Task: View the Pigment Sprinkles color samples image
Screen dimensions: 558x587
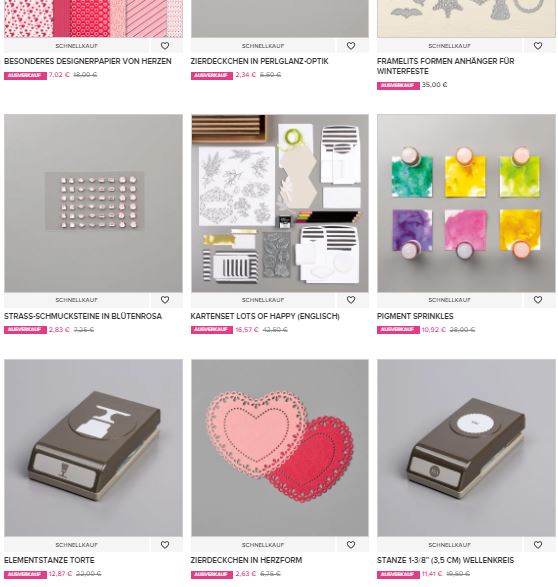Action: point(466,203)
